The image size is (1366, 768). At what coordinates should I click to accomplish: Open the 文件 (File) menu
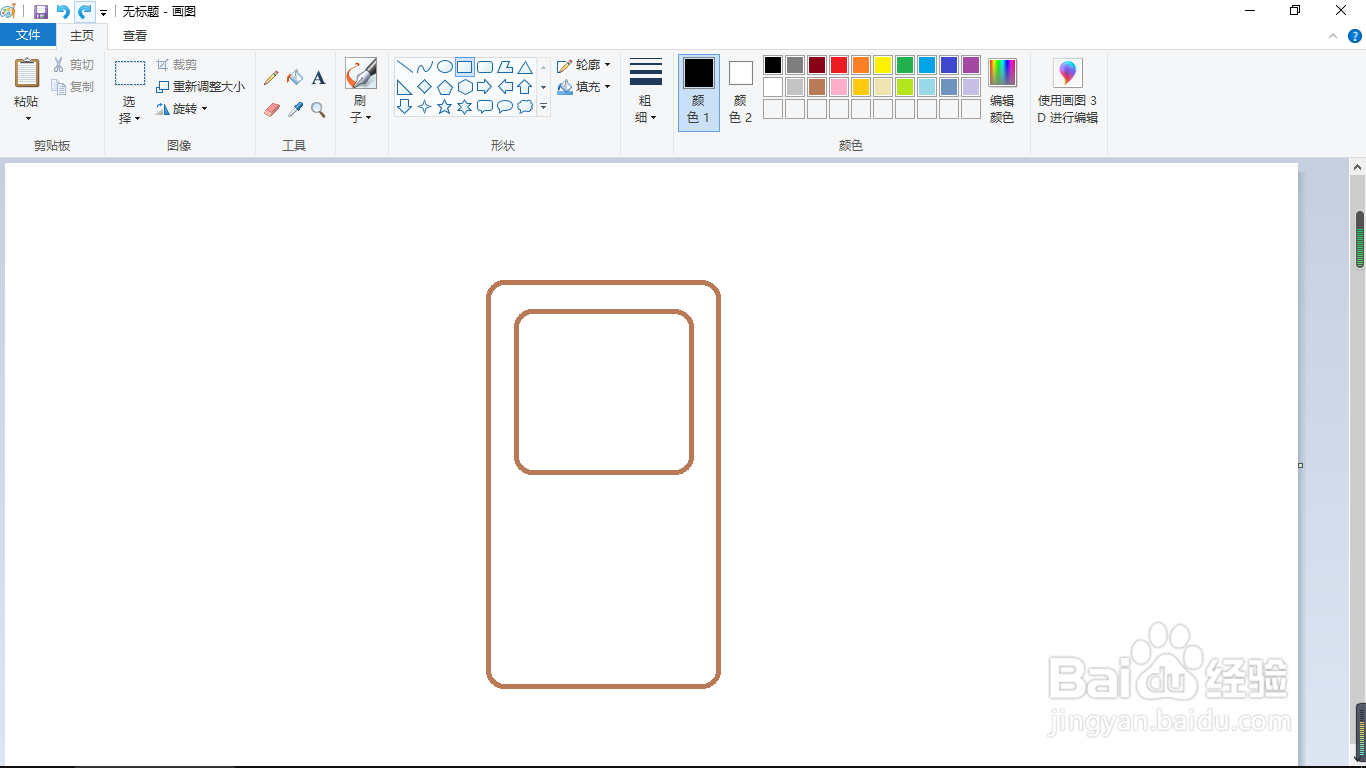click(28, 35)
